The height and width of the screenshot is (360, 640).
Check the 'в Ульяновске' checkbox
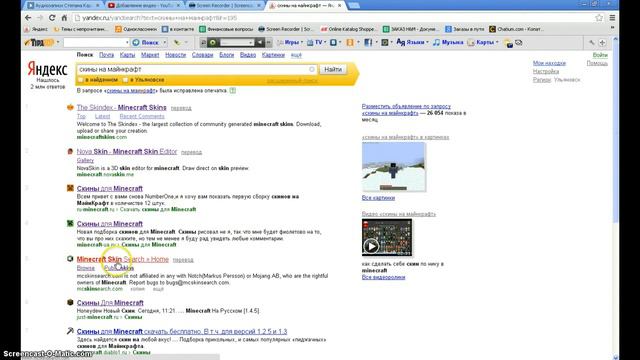click(x=126, y=80)
